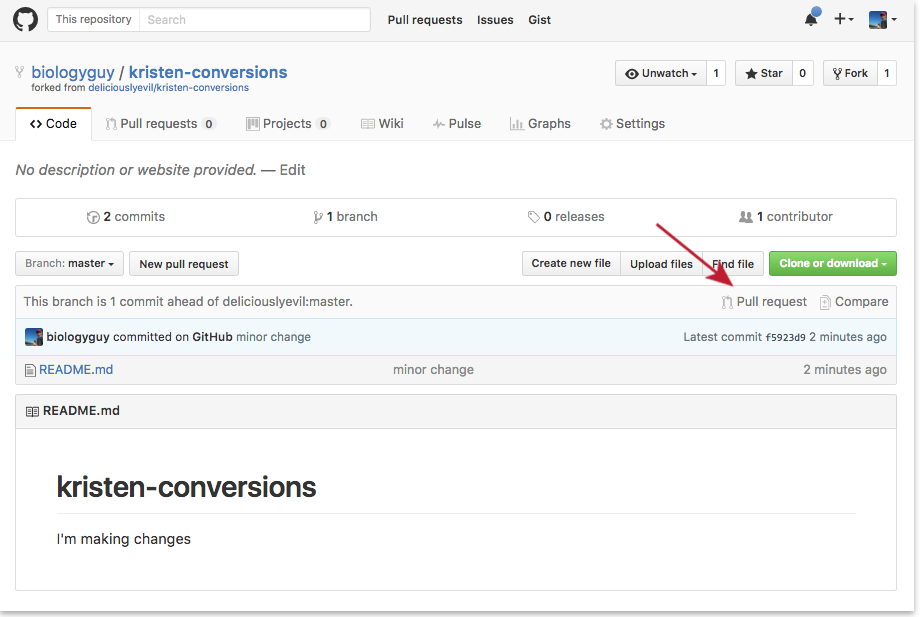923x617 pixels.
Task: Click the Find file button
Action: click(x=733, y=264)
